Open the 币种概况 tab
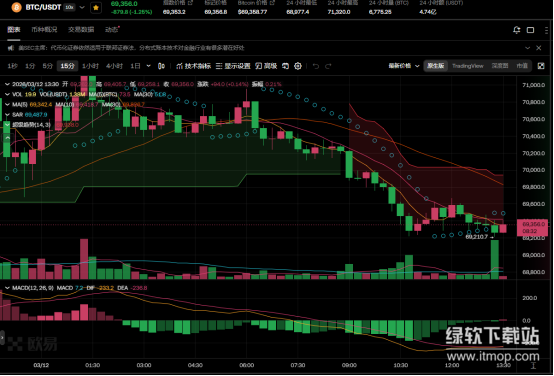This screenshot has width=554, height=376. (44, 30)
